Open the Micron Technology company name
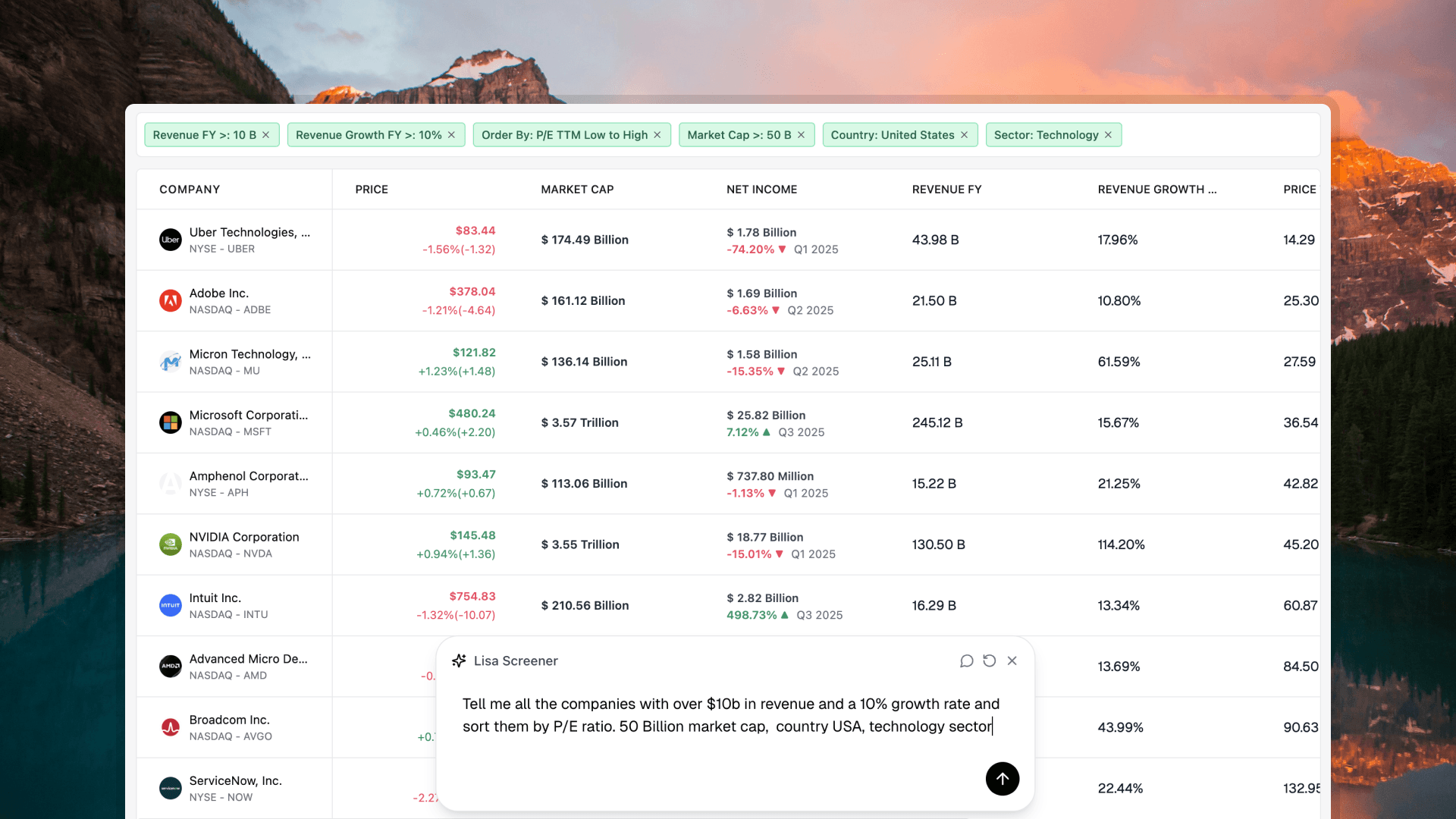The height and width of the screenshot is (819, 1456). coord(249,354)
